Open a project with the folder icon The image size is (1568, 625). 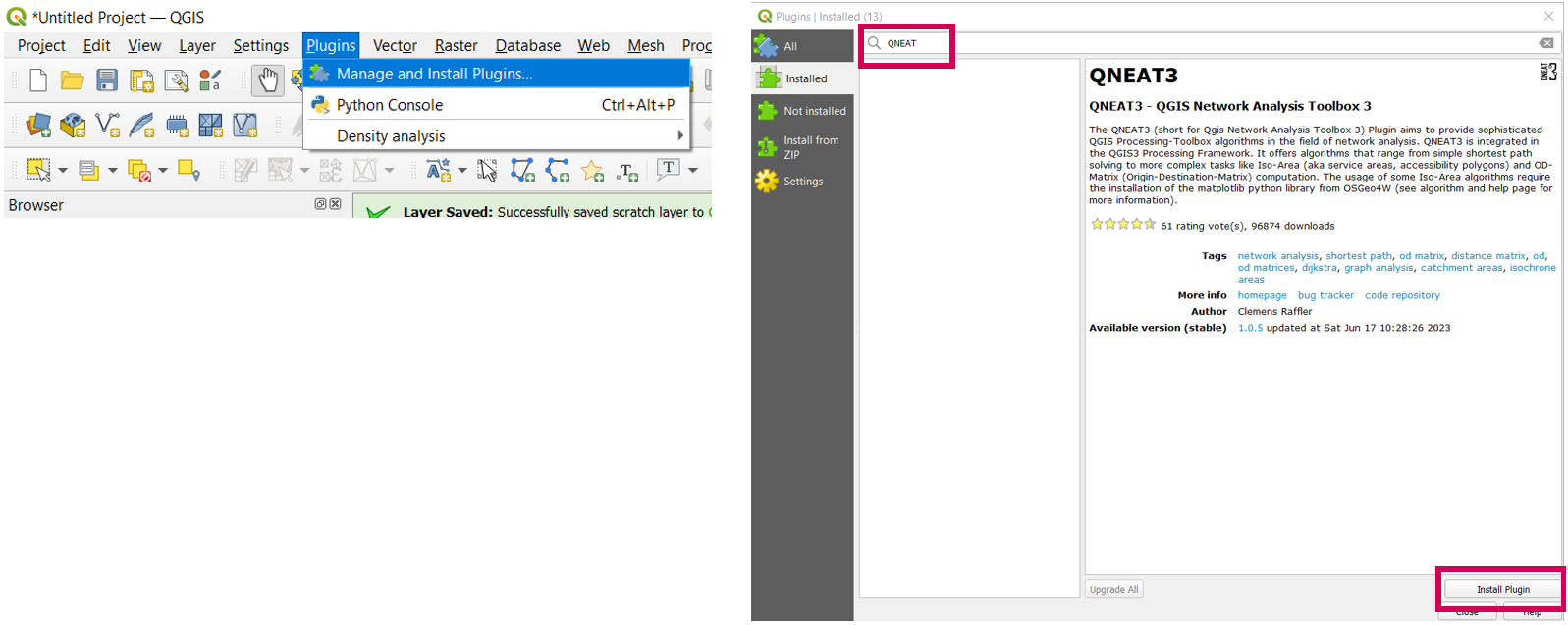click(72, 80)
